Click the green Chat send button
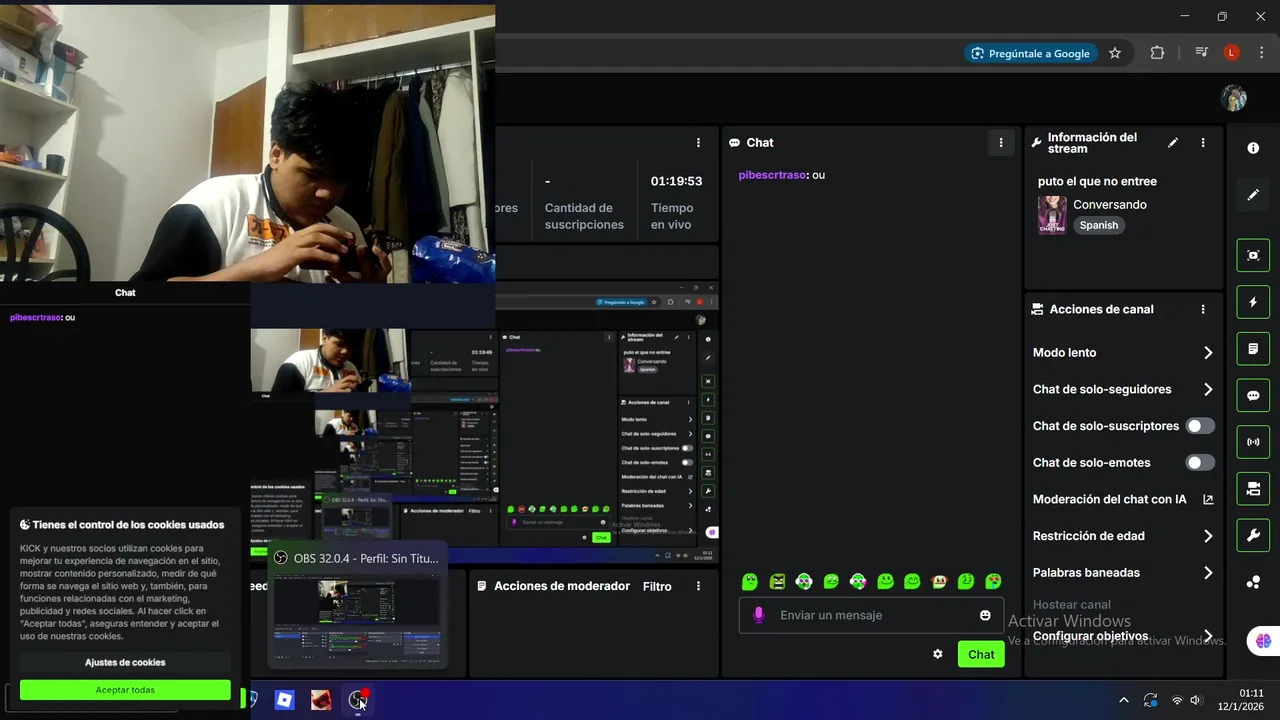 click(981, 654)
